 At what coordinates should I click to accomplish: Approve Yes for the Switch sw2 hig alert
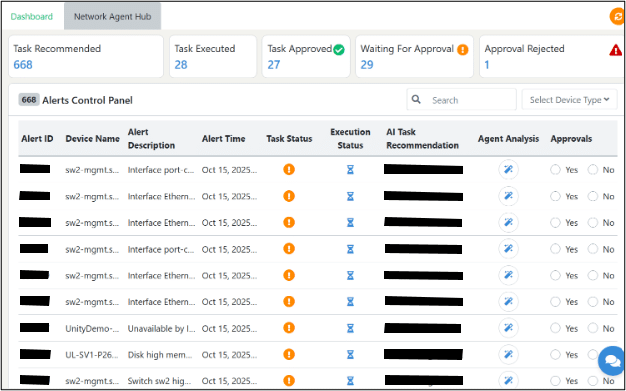555,381
